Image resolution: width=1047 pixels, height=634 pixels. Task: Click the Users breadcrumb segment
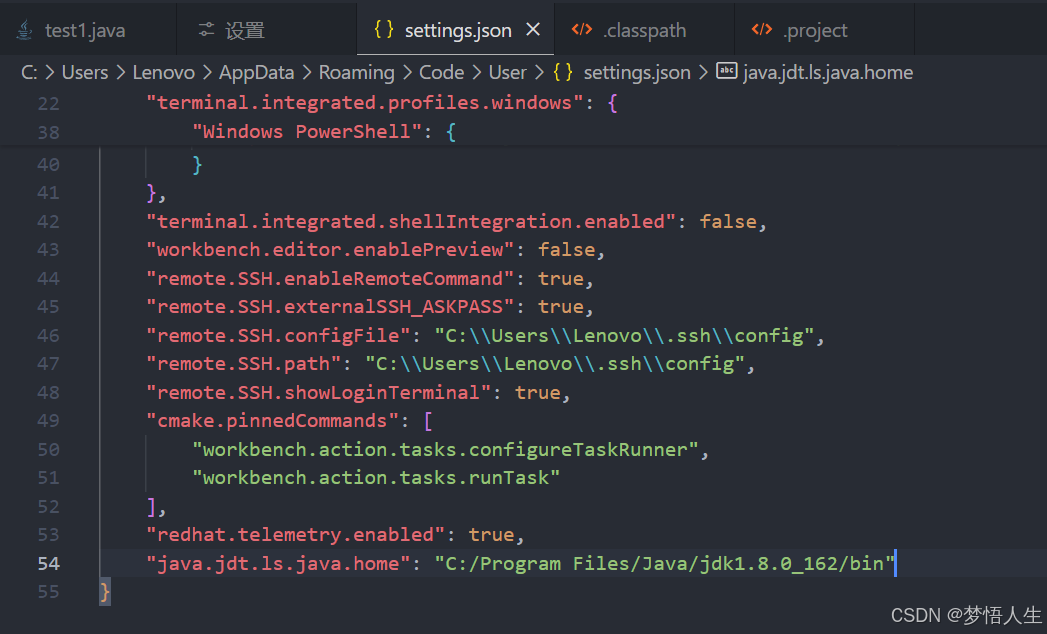85,72
